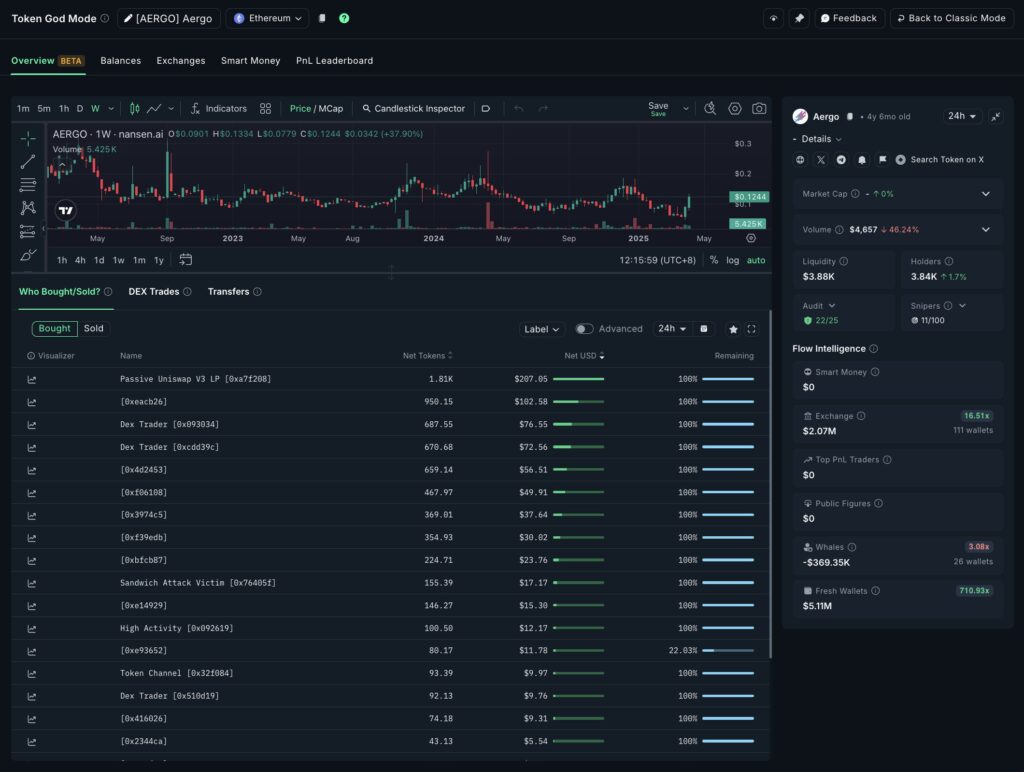Click the Dex Trader [0x093034] row name
The width and height of the screenshot is (1024, 772).
point(169,425)
